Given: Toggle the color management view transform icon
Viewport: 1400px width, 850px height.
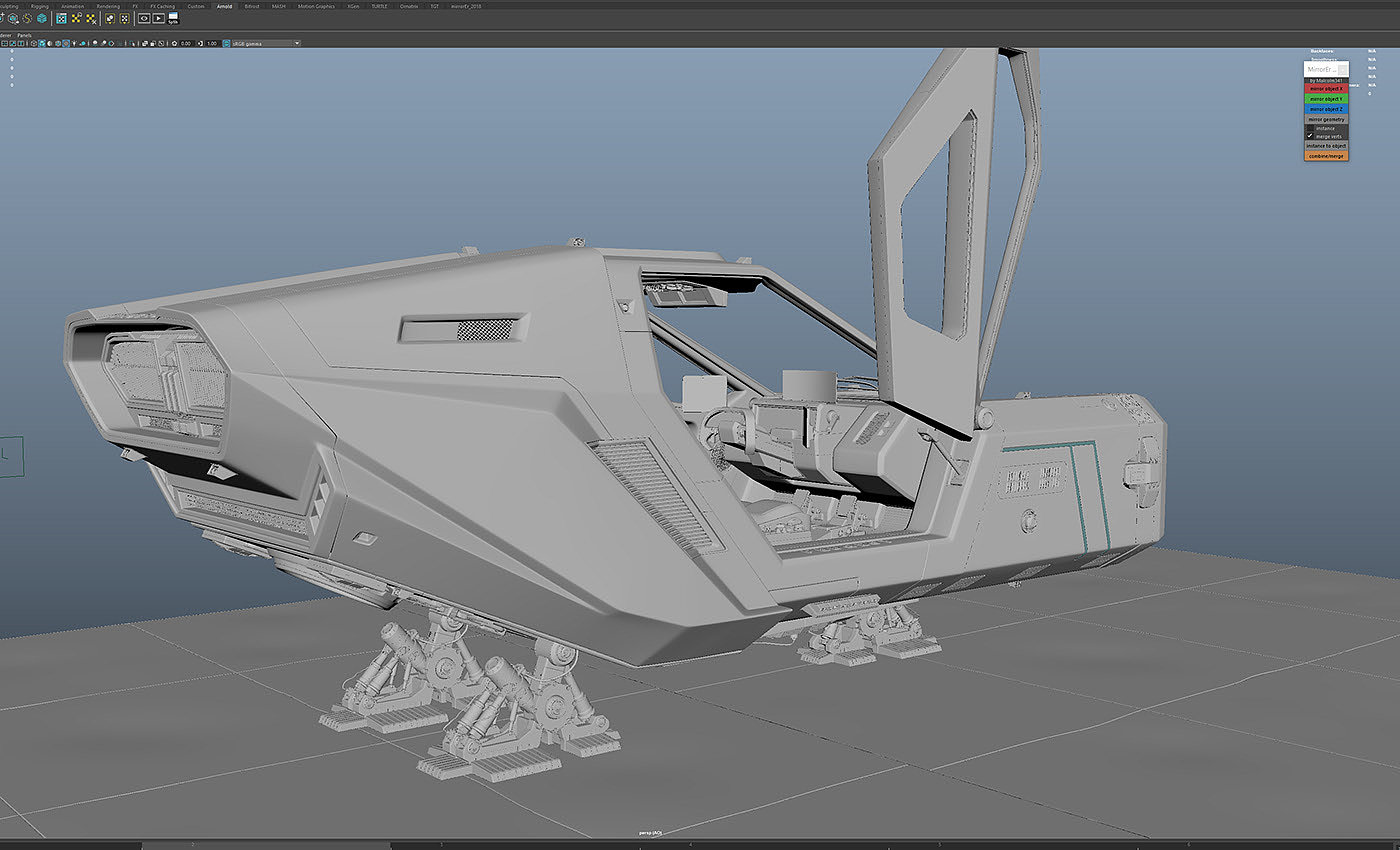Looking at the screenshot, I should [226, 43].
